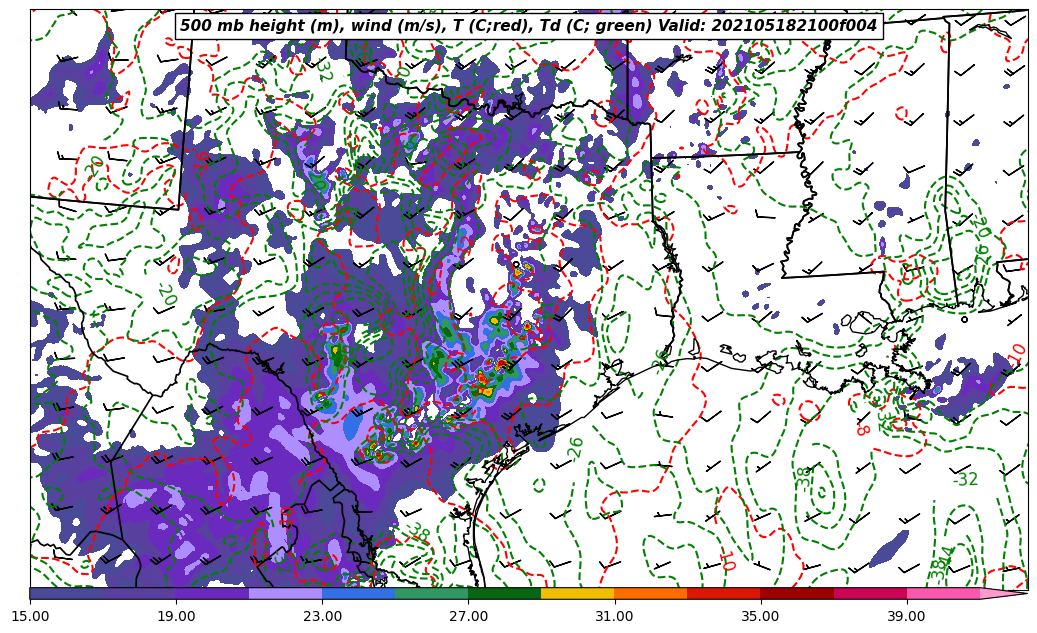Select the 35.00 colorbar tick label

[760, 616]
